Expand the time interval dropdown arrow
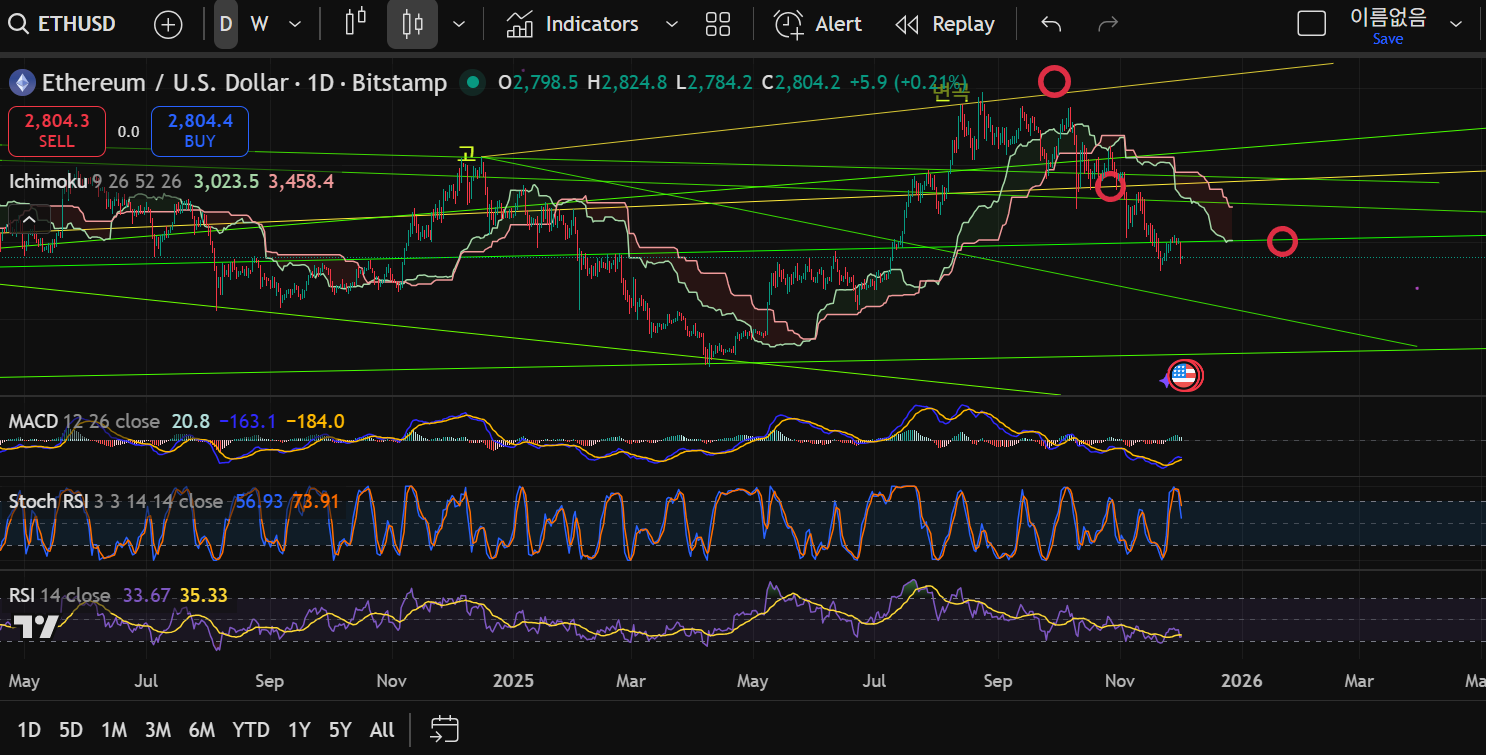The width and height of the screenshot is (1486, 755). (294, 24)
